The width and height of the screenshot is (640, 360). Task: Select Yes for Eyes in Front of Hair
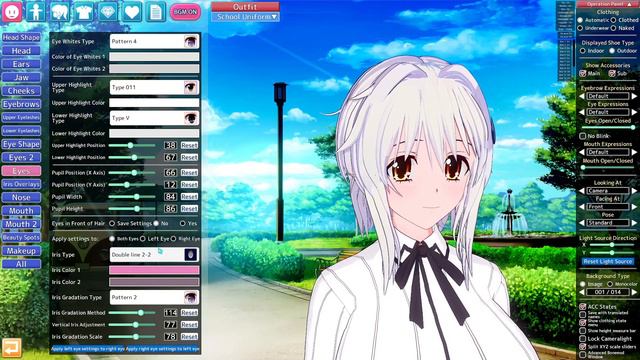[x=182, y=224]
